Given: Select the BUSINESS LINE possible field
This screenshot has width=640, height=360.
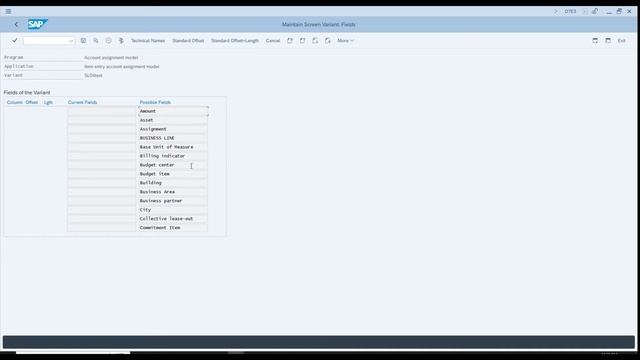Looking at the screenshot, I should 173,138.
